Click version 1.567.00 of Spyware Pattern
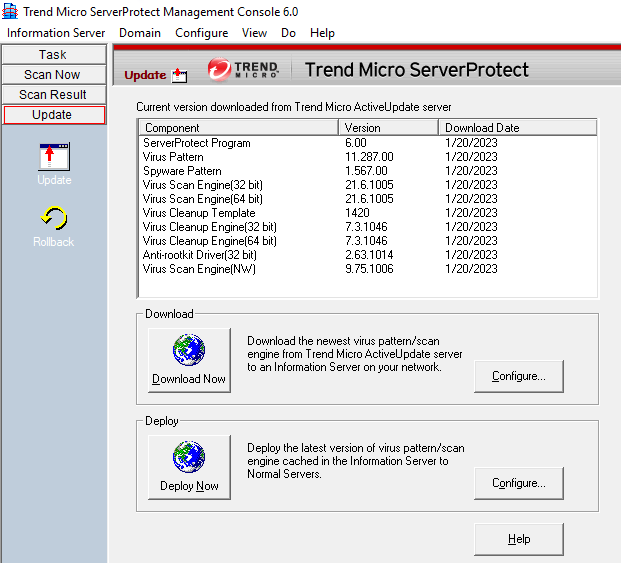The height and width of the screenshot is (563, 621). tap(366, 171)
